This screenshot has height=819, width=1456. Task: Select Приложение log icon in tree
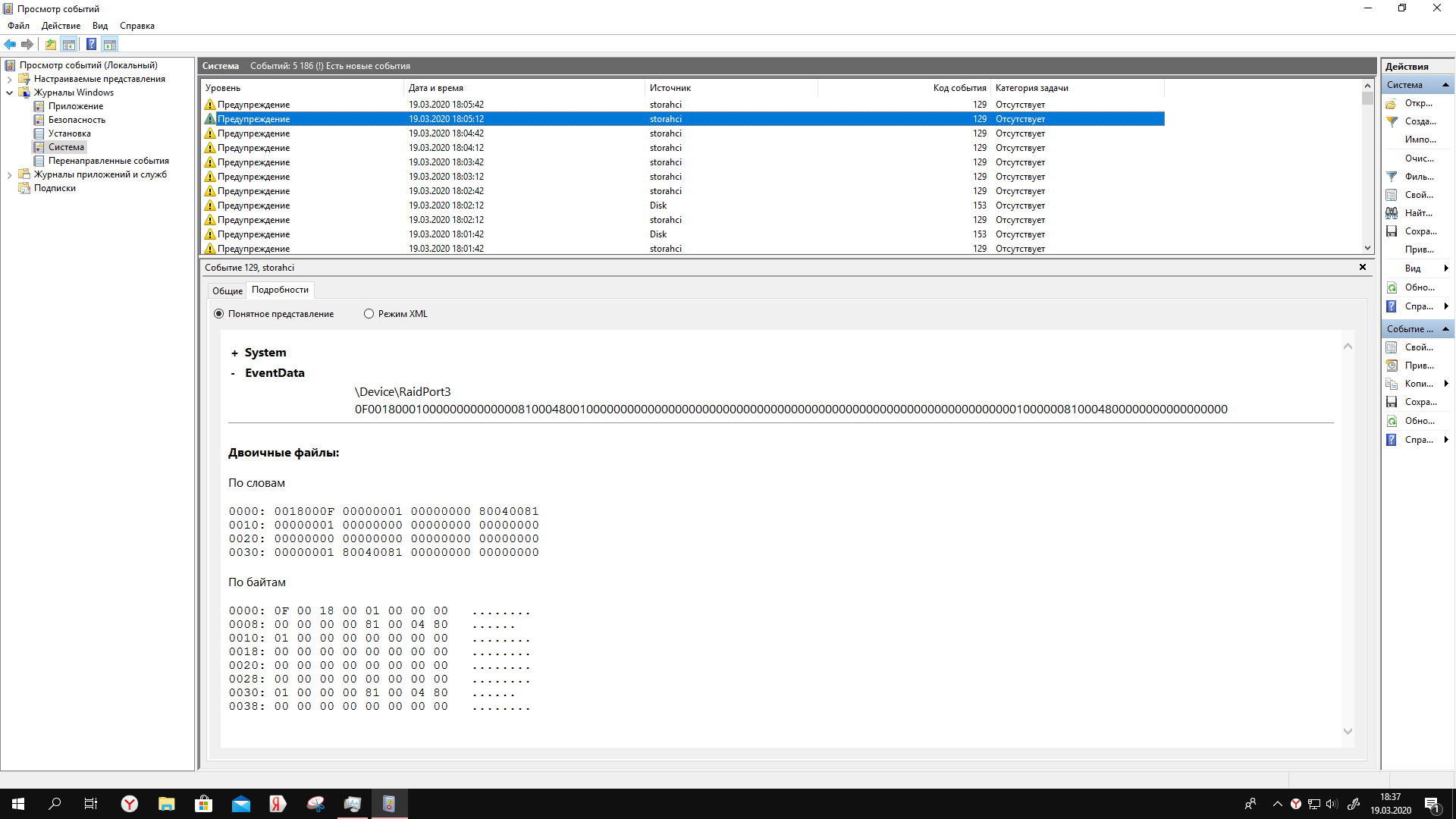pyautogui.click(x=39, y=106)
